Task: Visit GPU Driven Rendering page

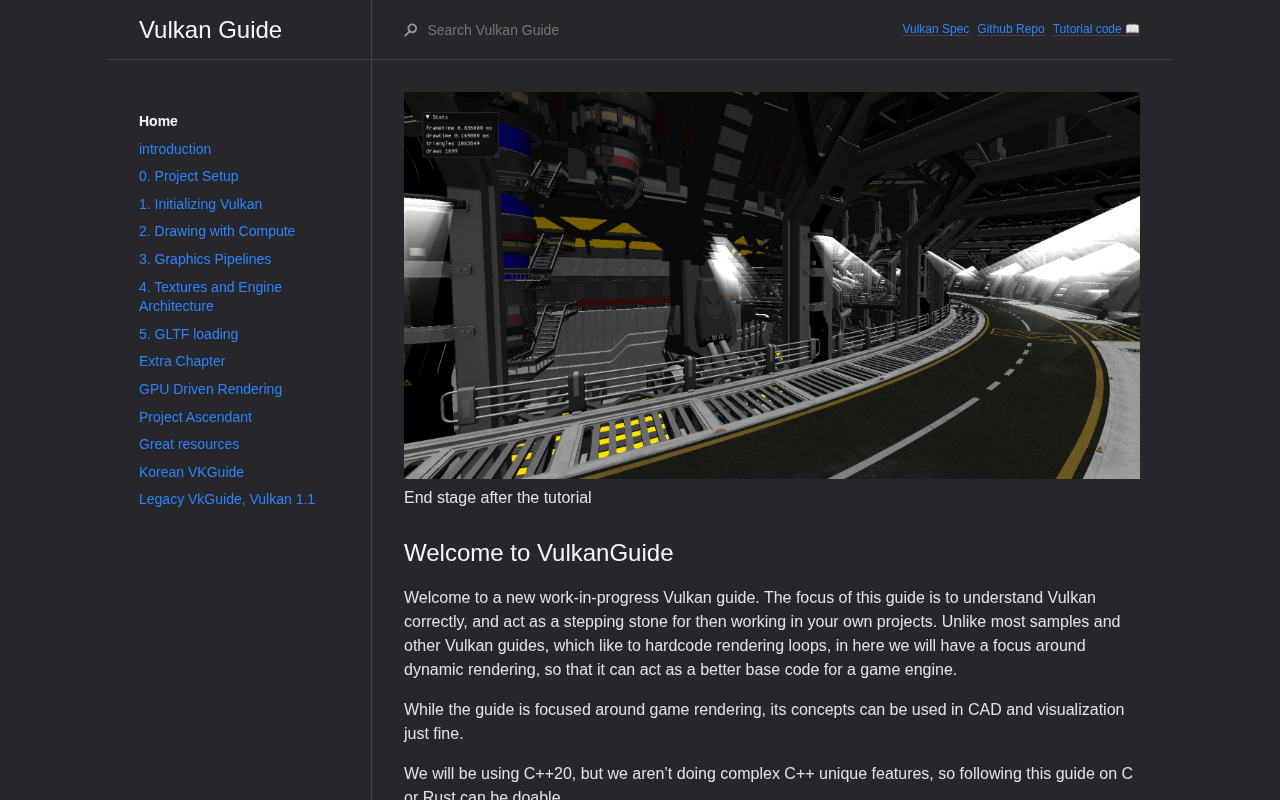Action: (210, 389)
